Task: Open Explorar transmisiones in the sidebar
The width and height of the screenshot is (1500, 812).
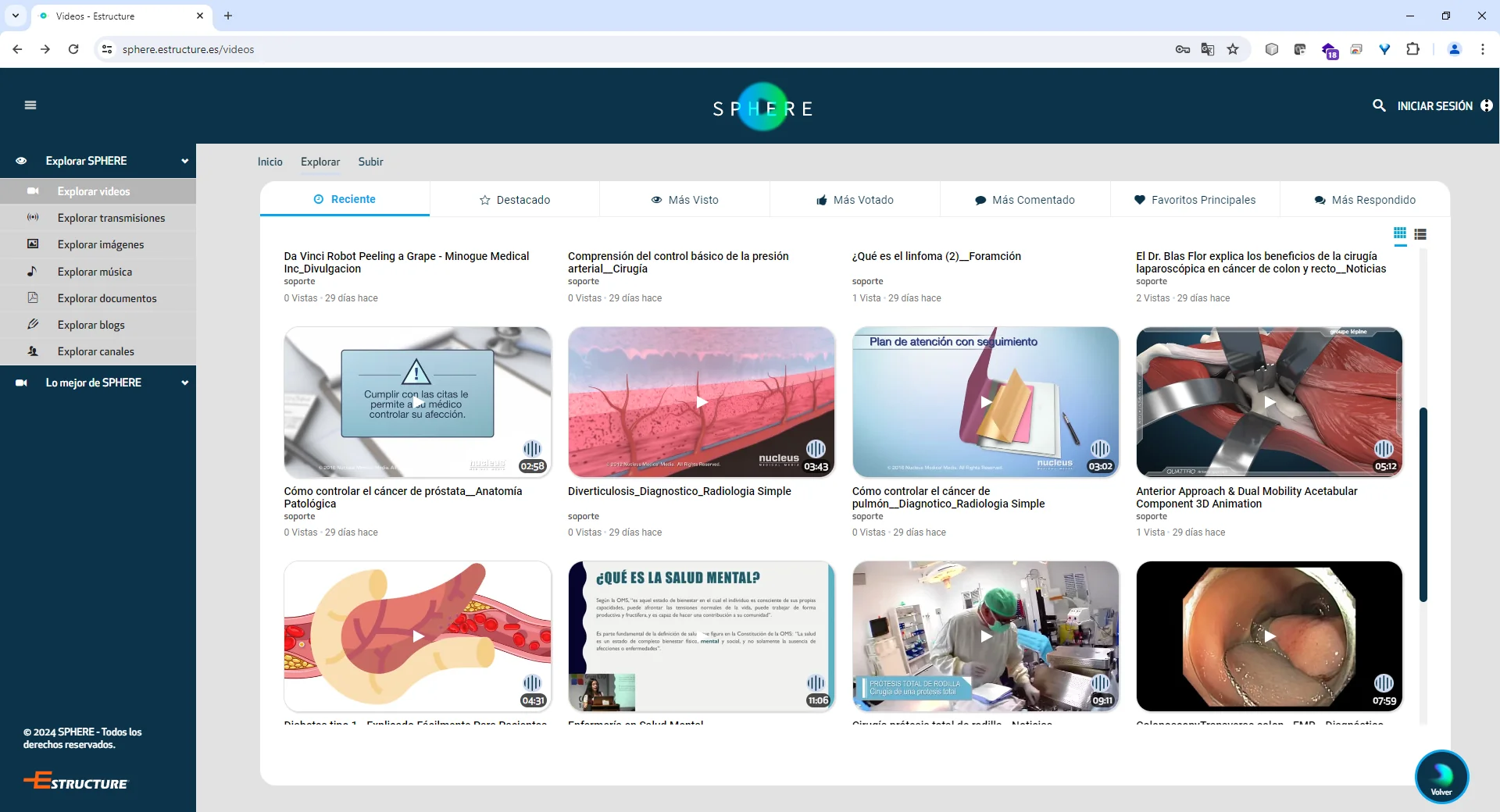Action: (x=111, y=218)
